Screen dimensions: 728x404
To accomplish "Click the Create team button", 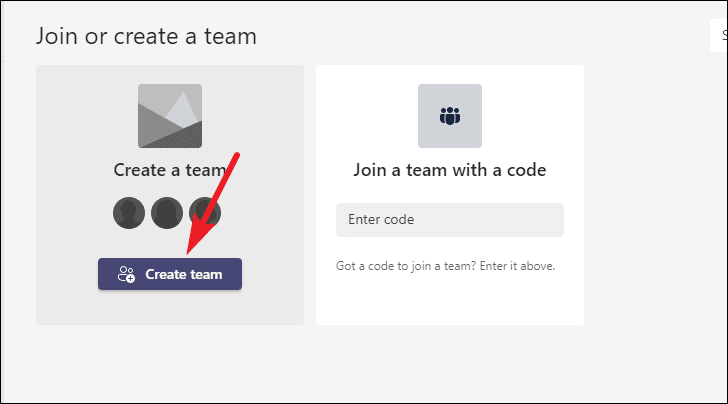I will pyautogui.click(x=169, y=274).
